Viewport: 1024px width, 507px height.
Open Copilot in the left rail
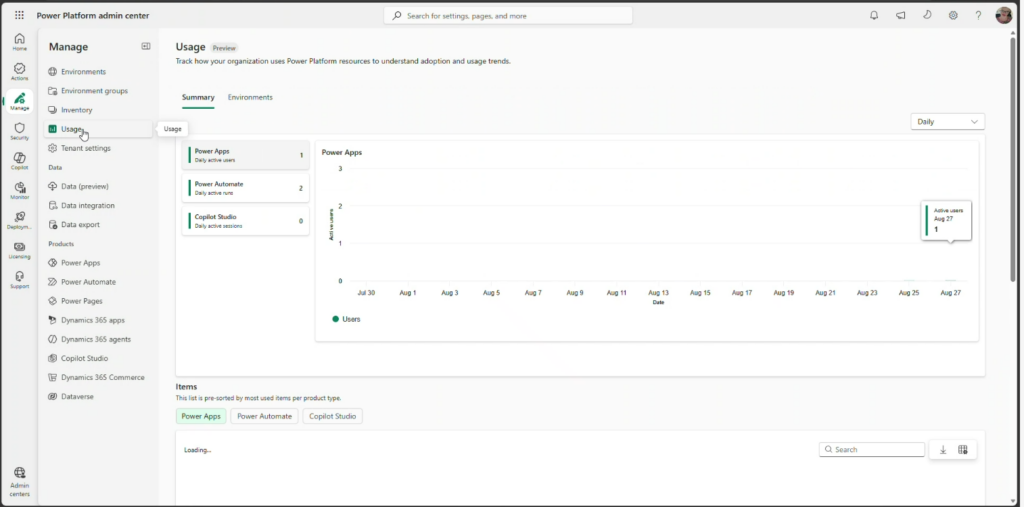pyautogui.click(x=20, y=161)
